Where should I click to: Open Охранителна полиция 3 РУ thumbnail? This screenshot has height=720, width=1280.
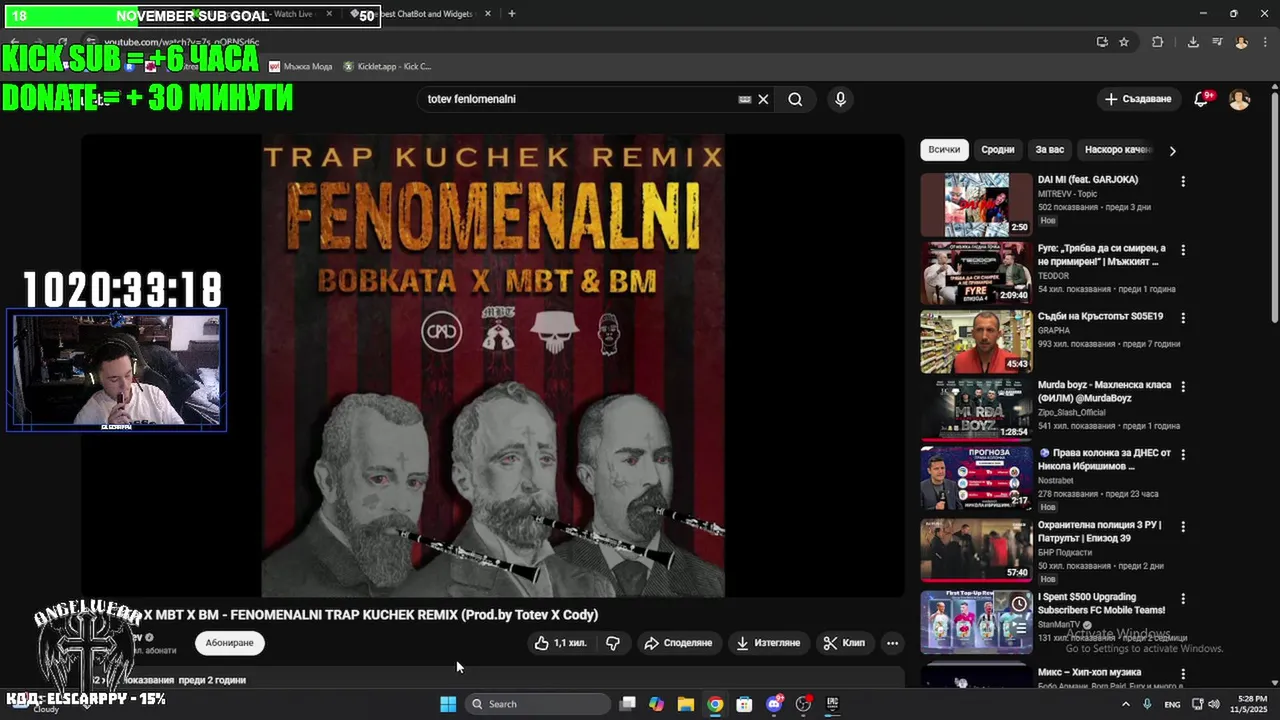pos(976,549)
